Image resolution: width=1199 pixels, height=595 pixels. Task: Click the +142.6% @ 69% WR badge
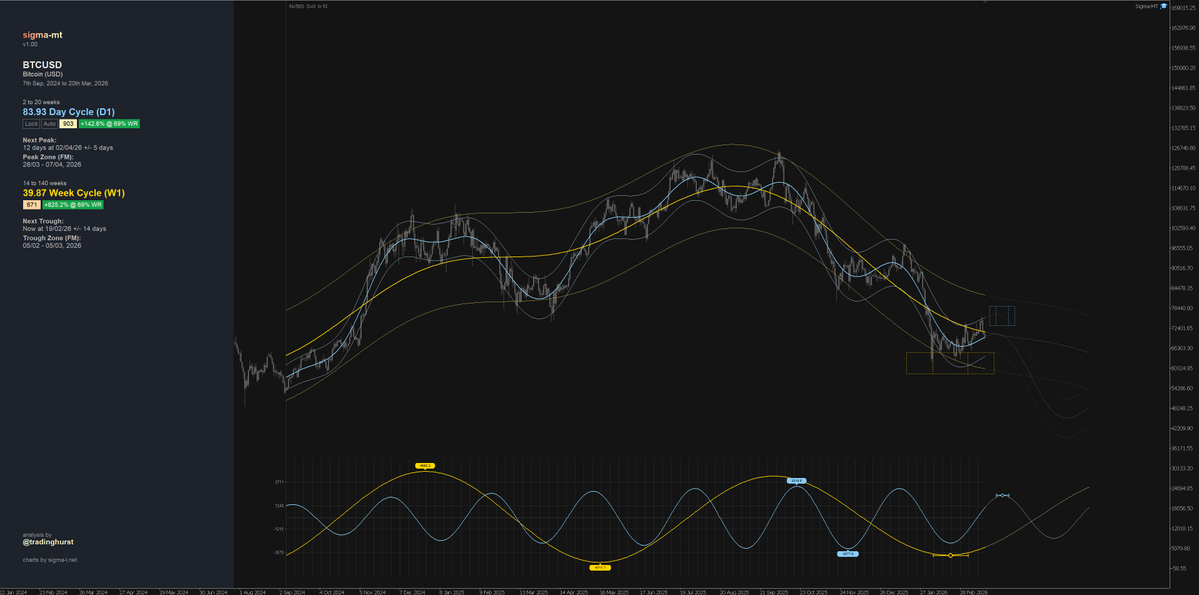pos(109,123)
